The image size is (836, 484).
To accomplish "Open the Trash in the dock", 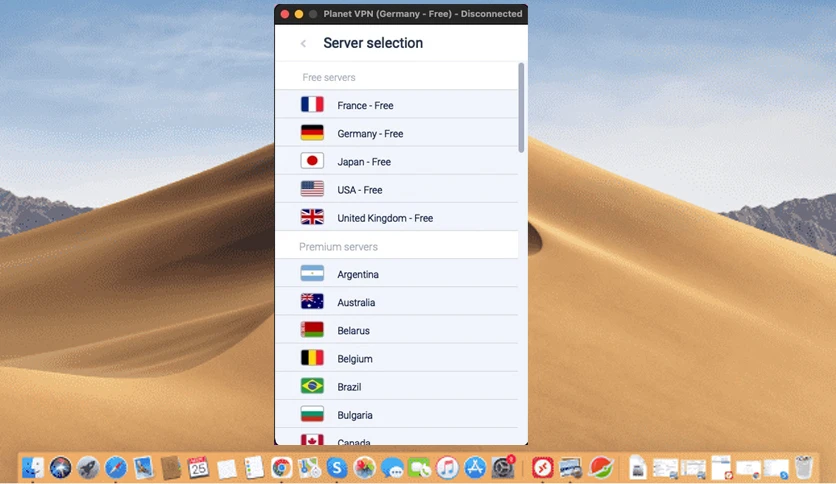I will [804, 468].
